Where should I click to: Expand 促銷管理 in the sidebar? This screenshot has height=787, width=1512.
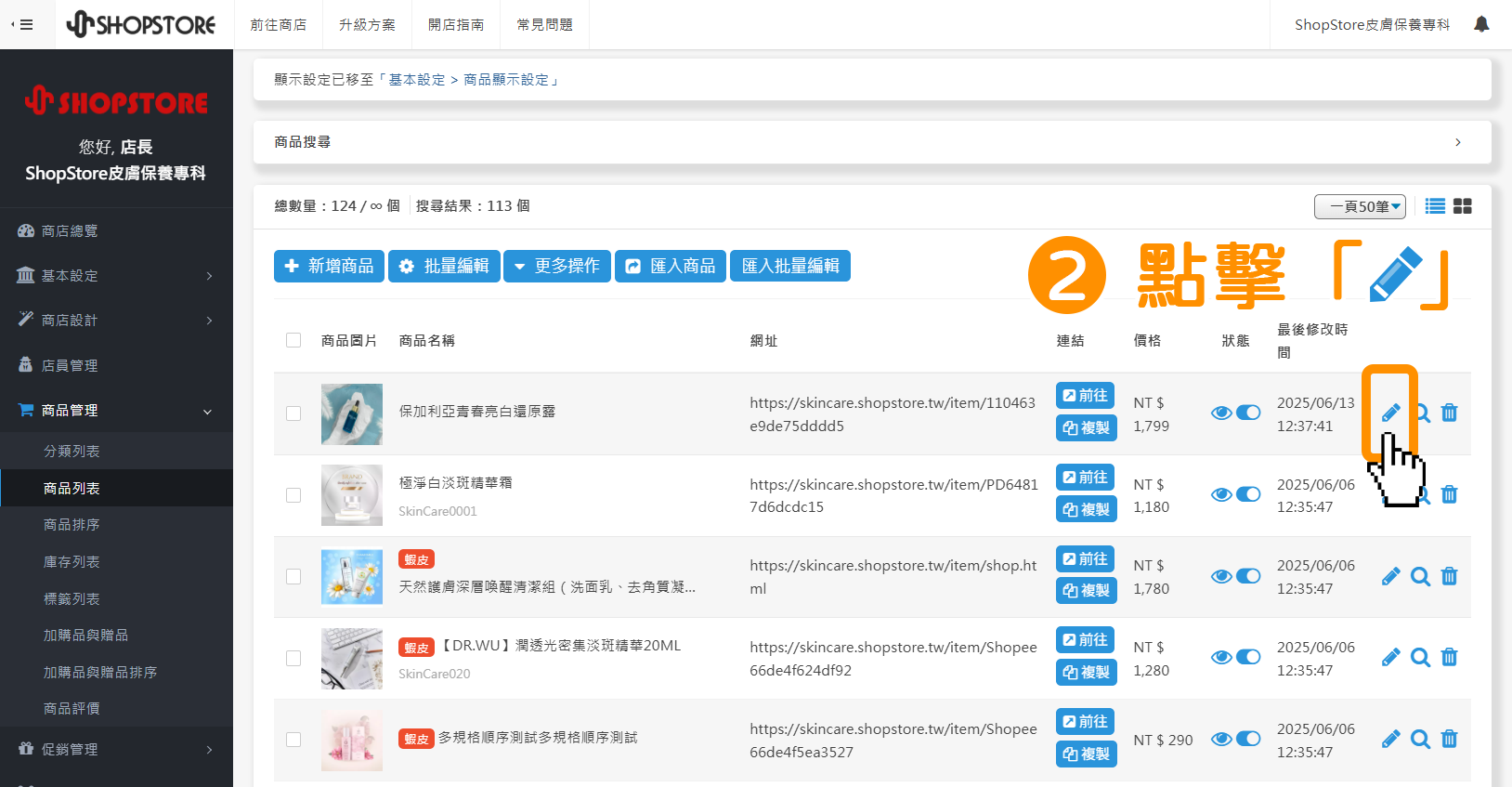click(x=116, y=749)
